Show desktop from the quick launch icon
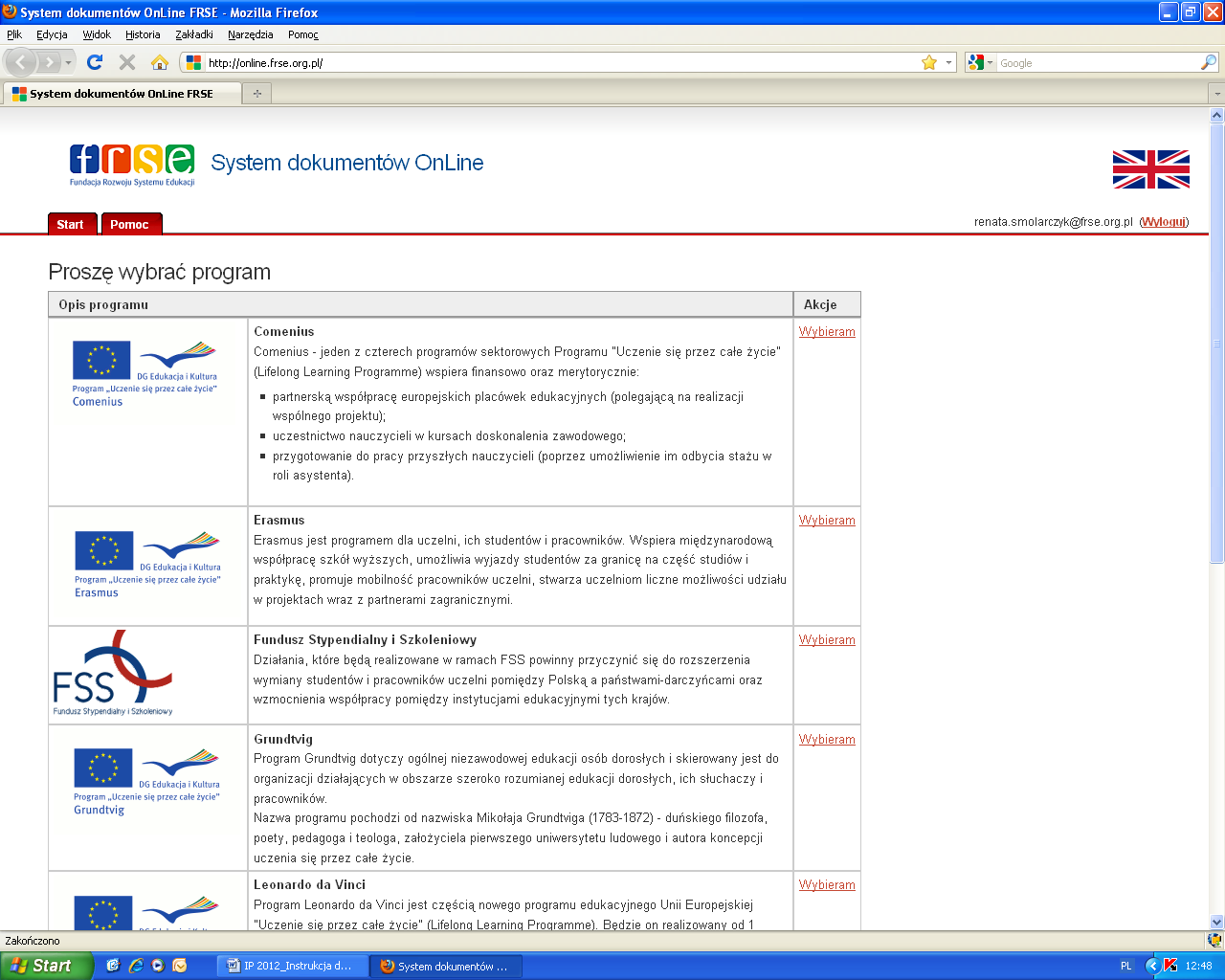The width and height of the screenshot is (1225, 980). [x=113, y=966]
